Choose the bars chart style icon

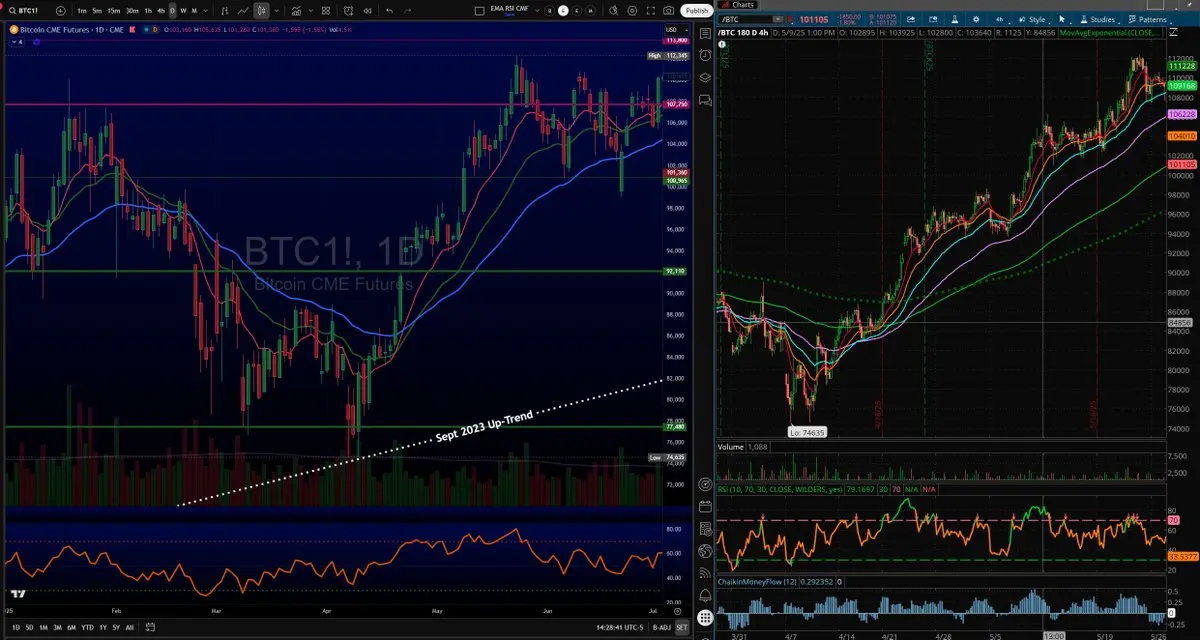click(224, 10)
